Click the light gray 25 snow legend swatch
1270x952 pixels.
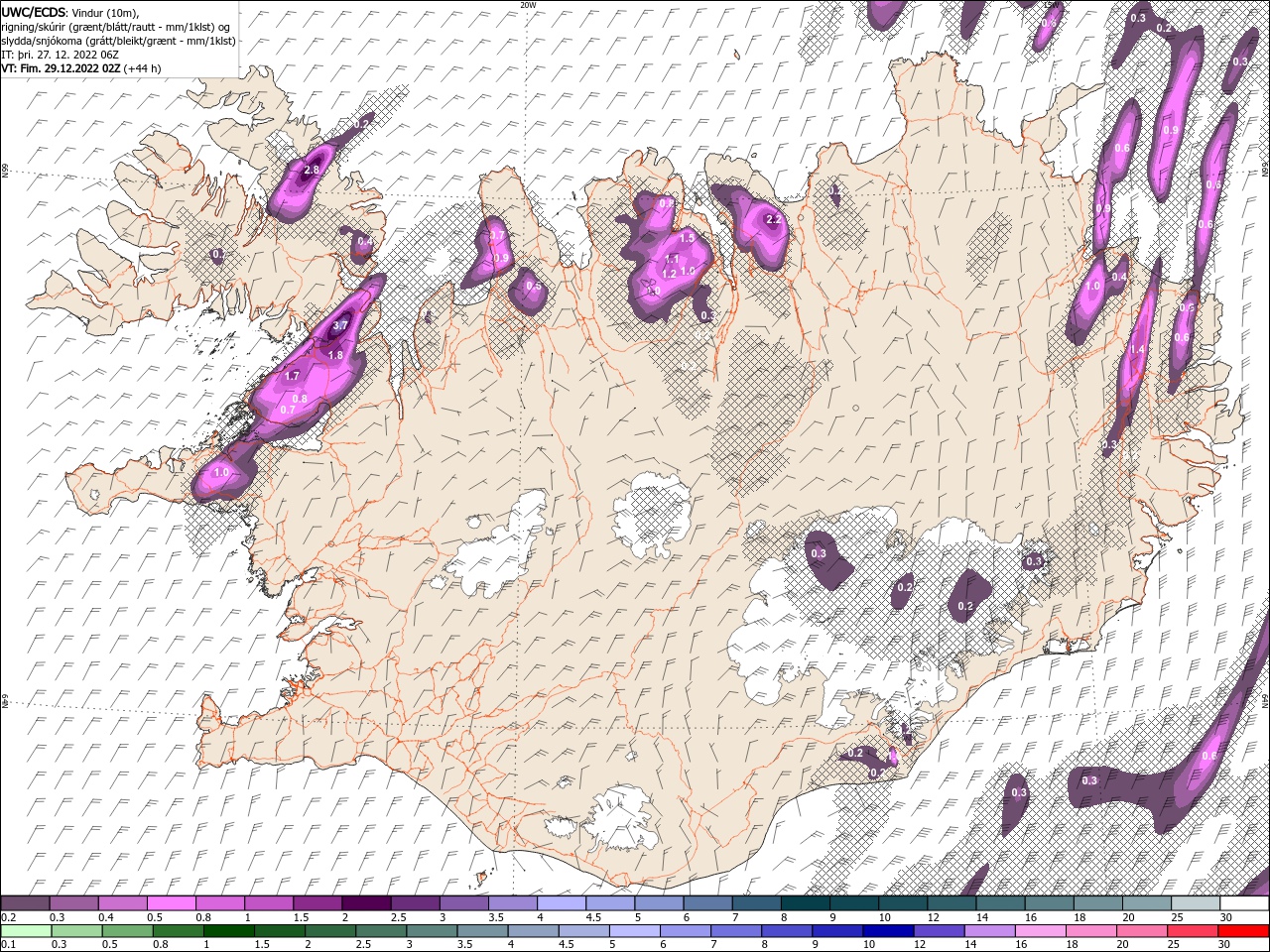pyautogui.click(x=1197, y=902)
